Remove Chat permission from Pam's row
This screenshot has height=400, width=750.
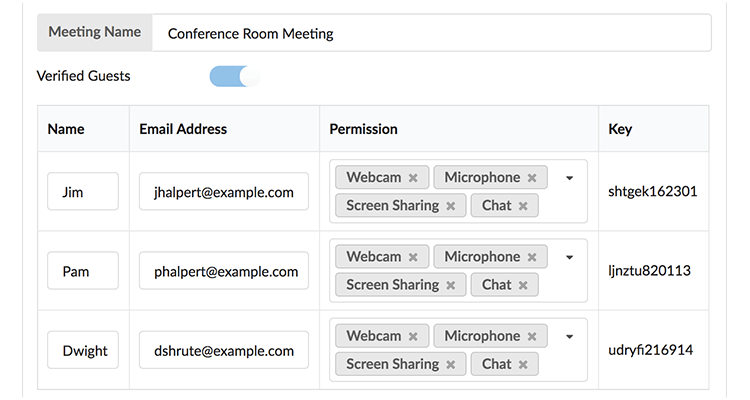click(523, 285)
